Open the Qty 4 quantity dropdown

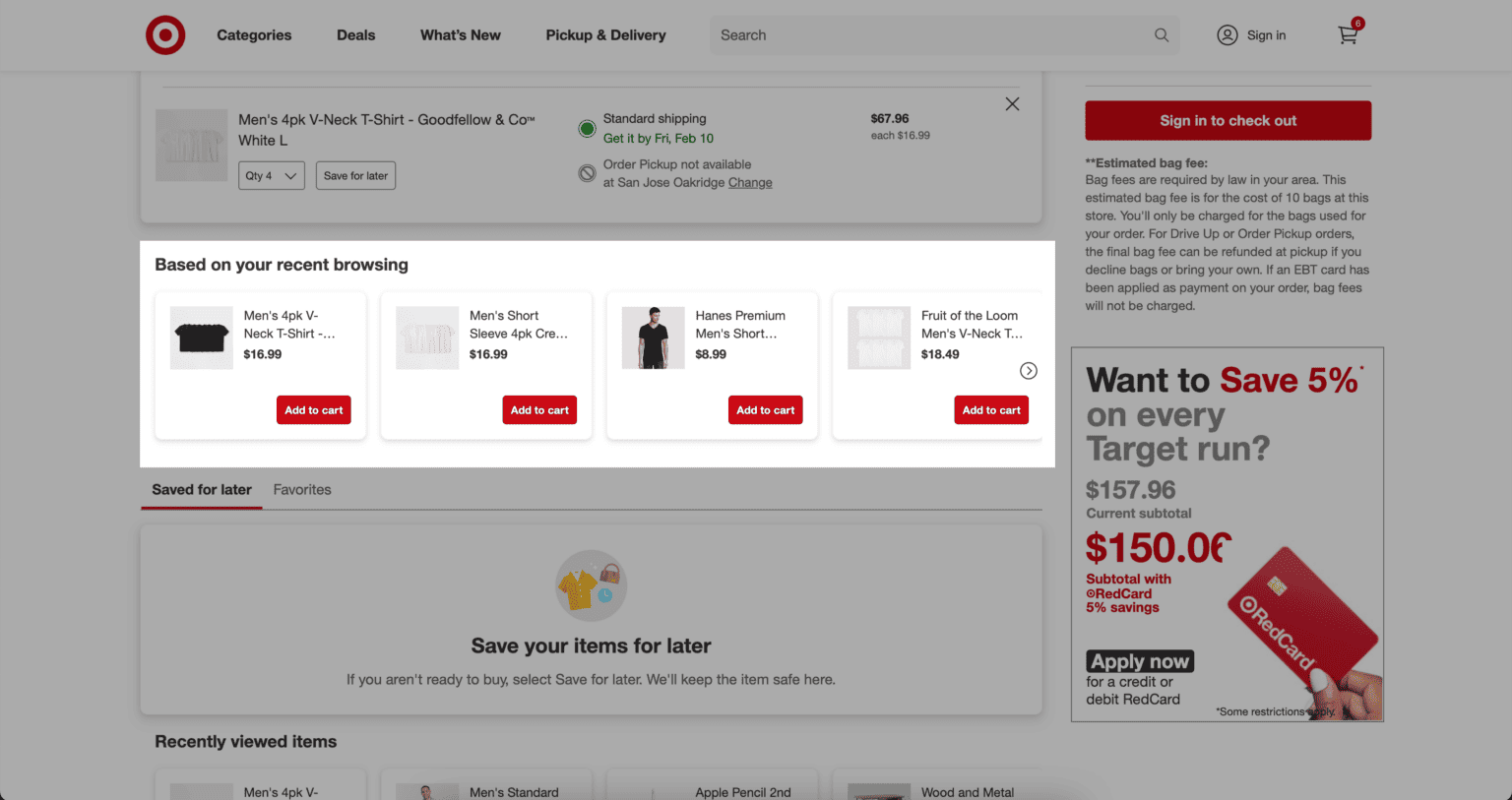271,175
